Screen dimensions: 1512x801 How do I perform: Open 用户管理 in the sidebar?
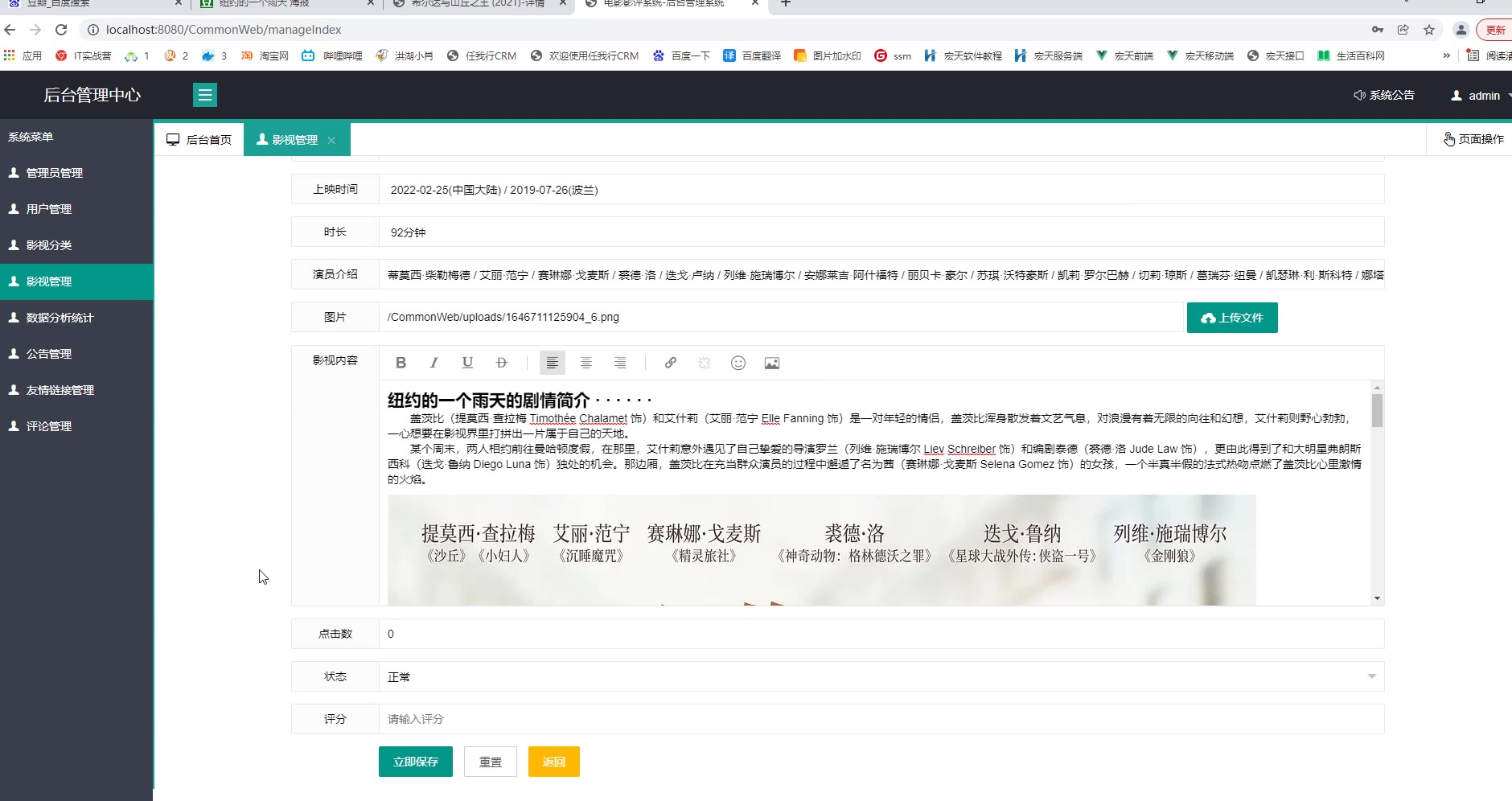[76, 209]
